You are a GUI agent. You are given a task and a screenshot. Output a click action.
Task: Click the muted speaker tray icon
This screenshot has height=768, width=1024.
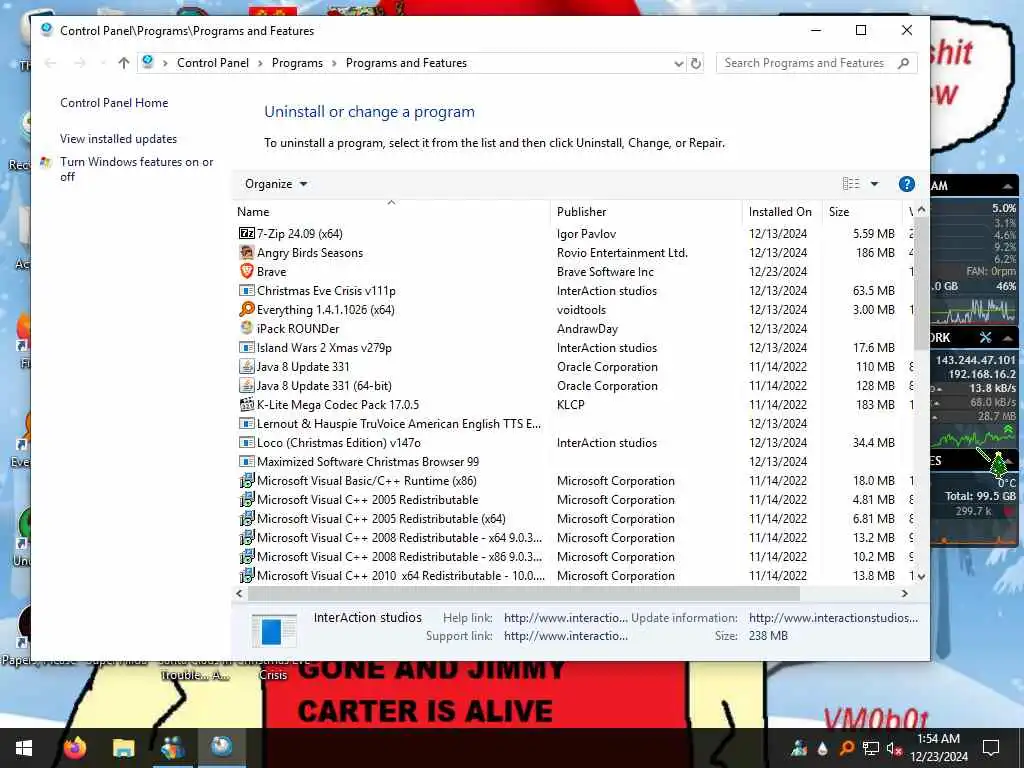pos(893,748)
